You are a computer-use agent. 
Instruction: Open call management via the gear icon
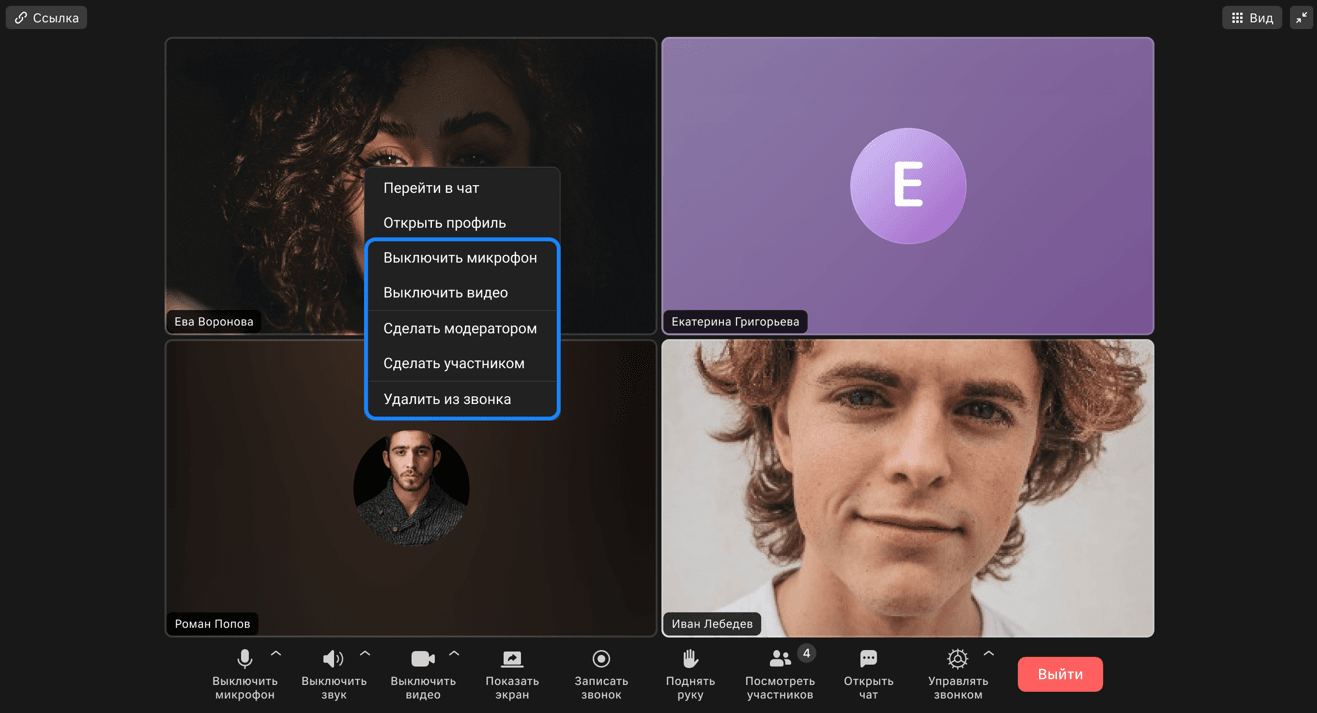point(957,672)
